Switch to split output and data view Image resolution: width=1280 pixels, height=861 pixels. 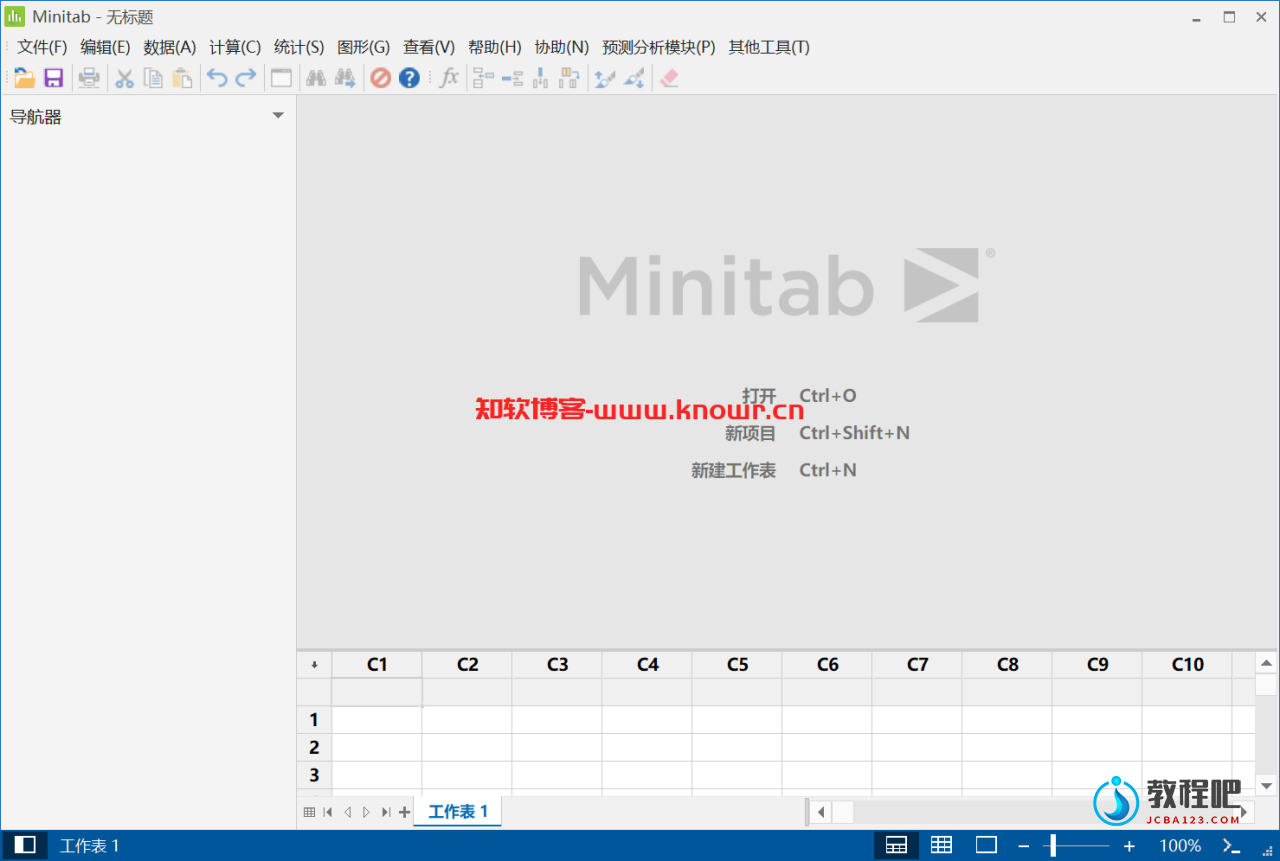click(897, 845)
